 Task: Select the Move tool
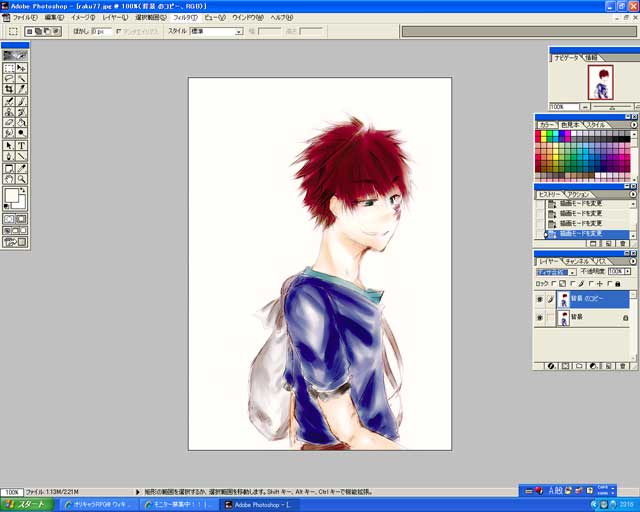pyautogui.click(x=21, y=68)
